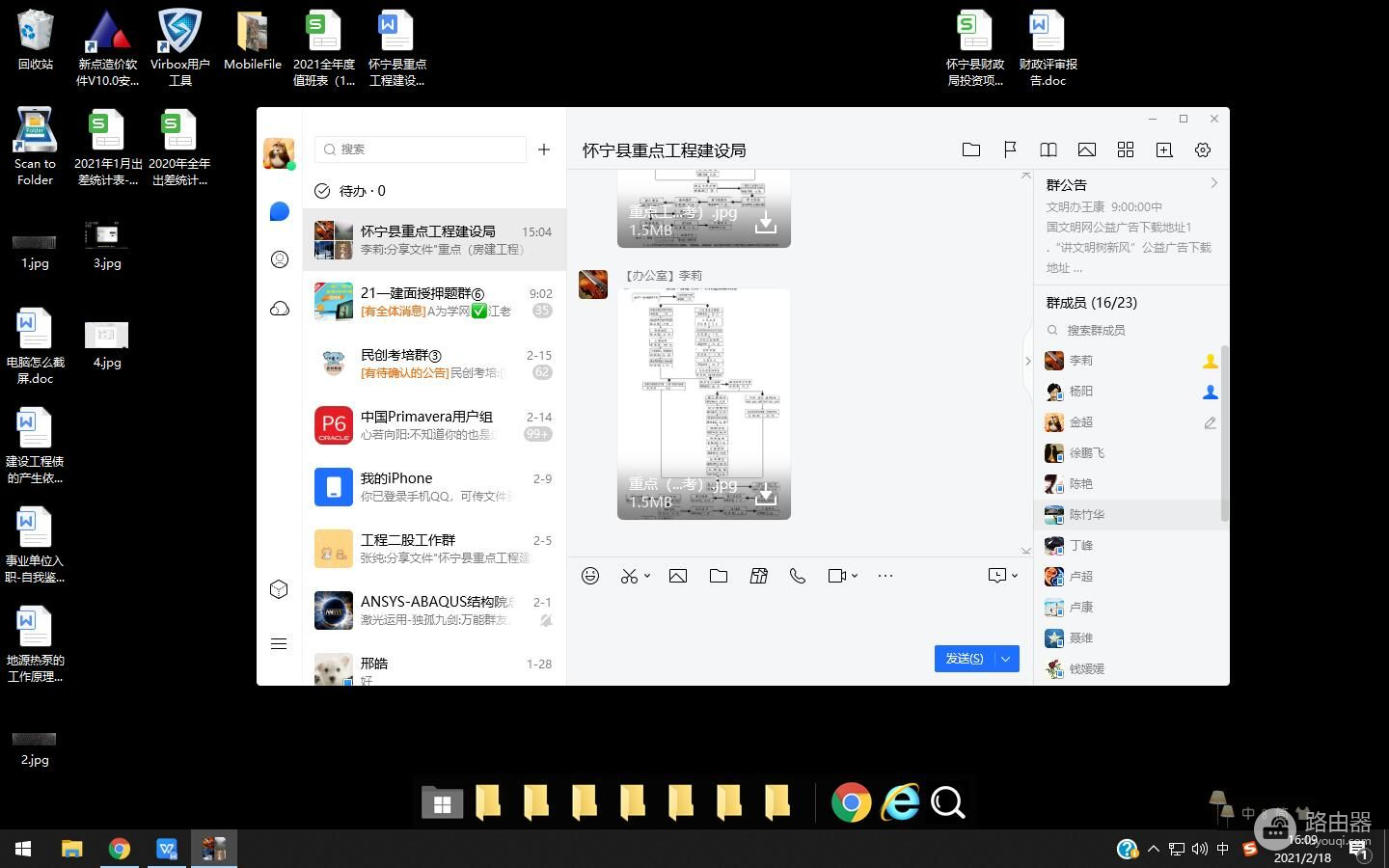1389x868 pixels.
Task: Download the lower 1.5MB jpg attachment
Action: point(766,495)
